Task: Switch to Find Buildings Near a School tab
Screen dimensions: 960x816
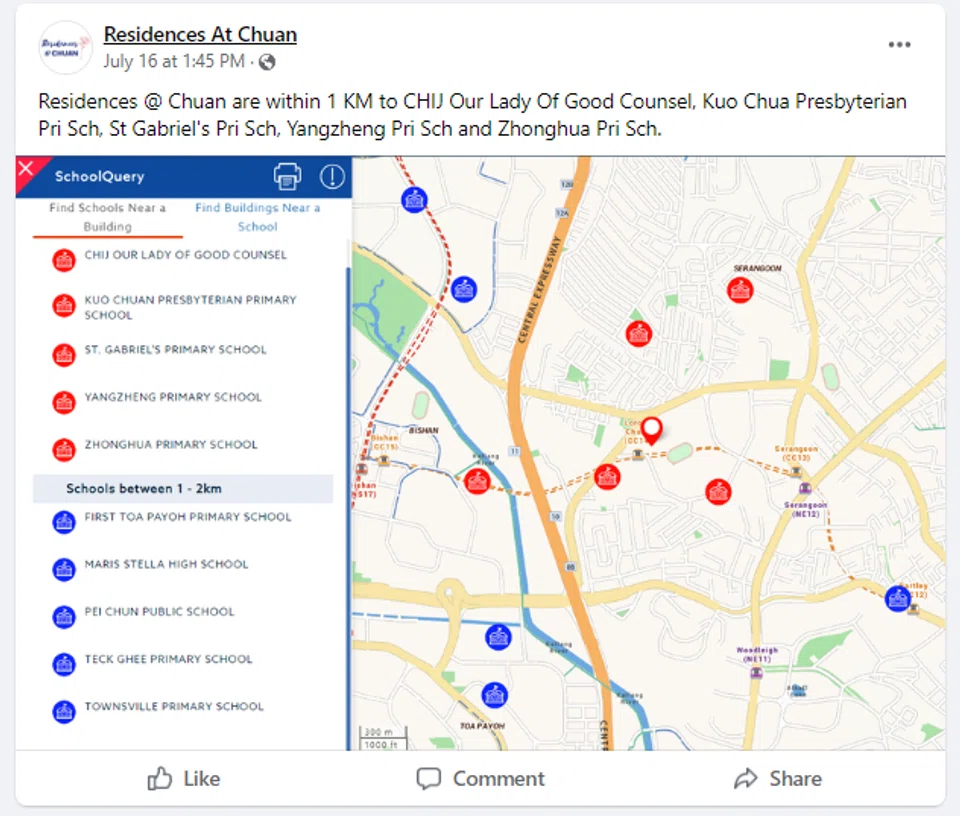Action: 257,217
